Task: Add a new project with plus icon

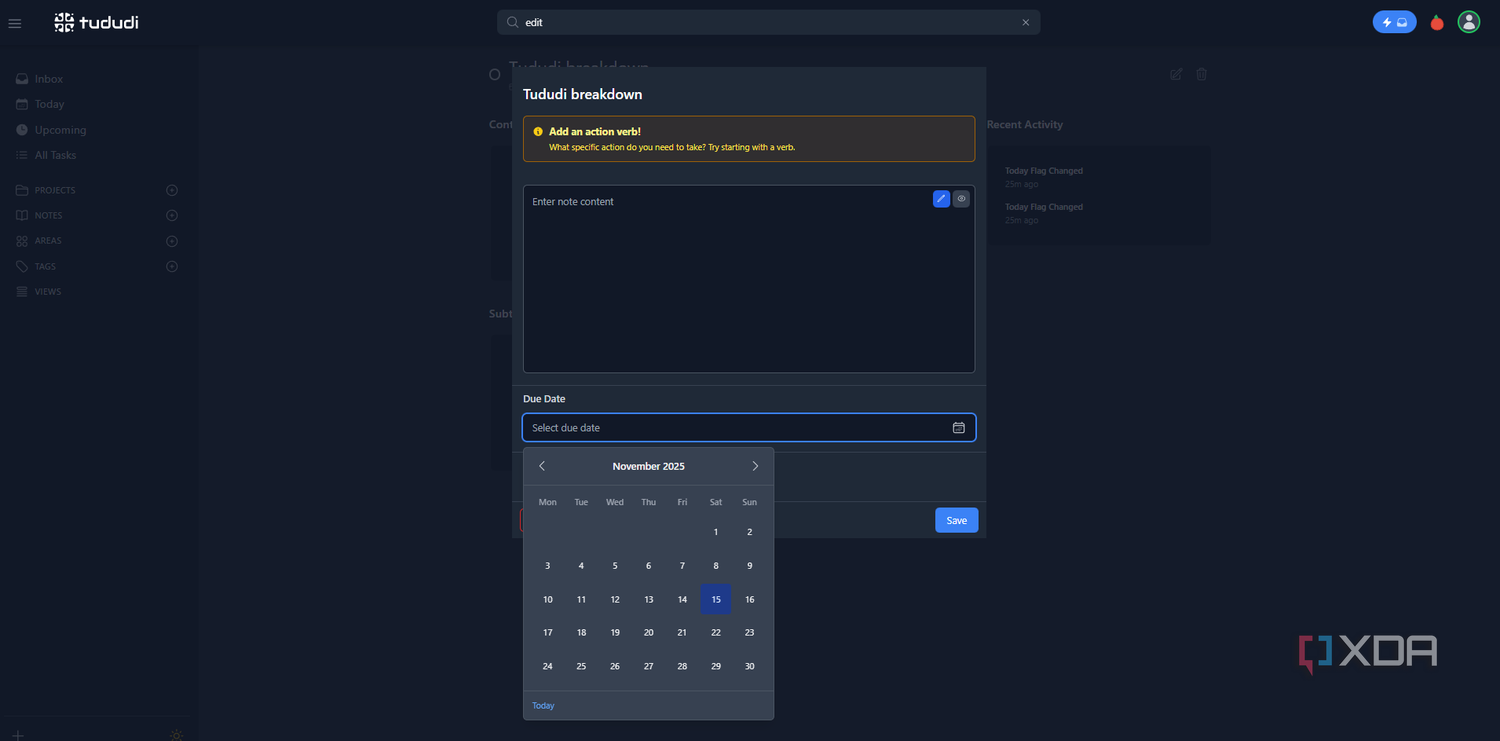Action: point(172,190)
